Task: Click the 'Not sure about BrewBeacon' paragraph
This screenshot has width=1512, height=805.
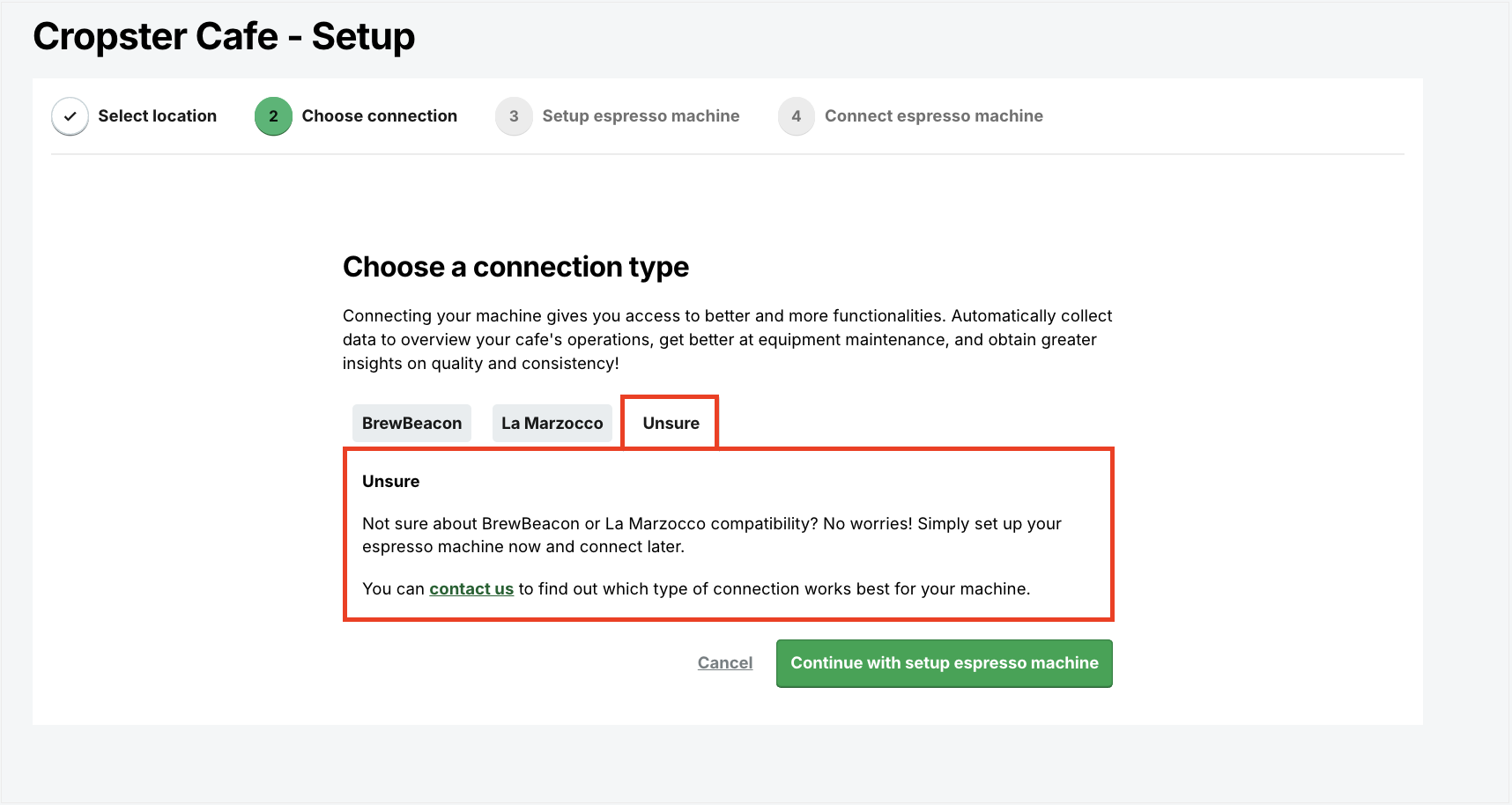Action: (712, 535)
